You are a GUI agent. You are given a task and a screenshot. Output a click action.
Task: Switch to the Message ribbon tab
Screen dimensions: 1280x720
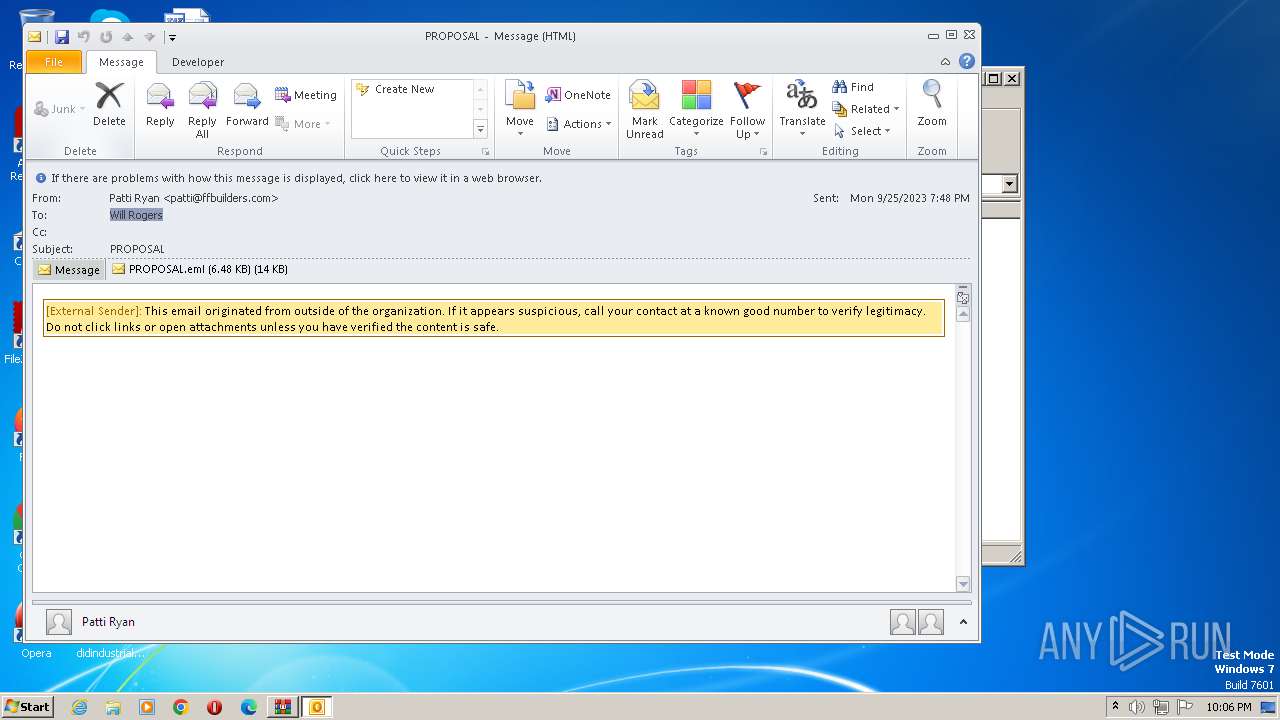coord(121,62)
